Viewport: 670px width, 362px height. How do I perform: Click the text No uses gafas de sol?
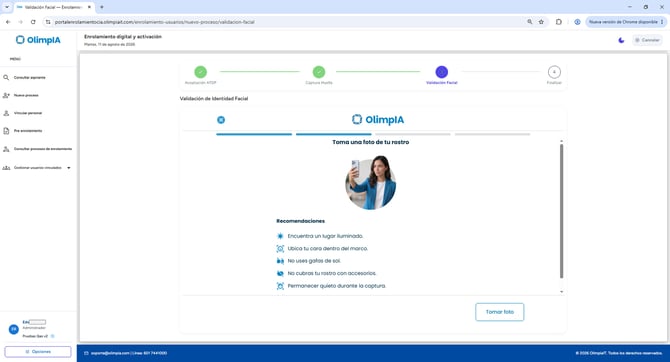click(x=314, y=261)
